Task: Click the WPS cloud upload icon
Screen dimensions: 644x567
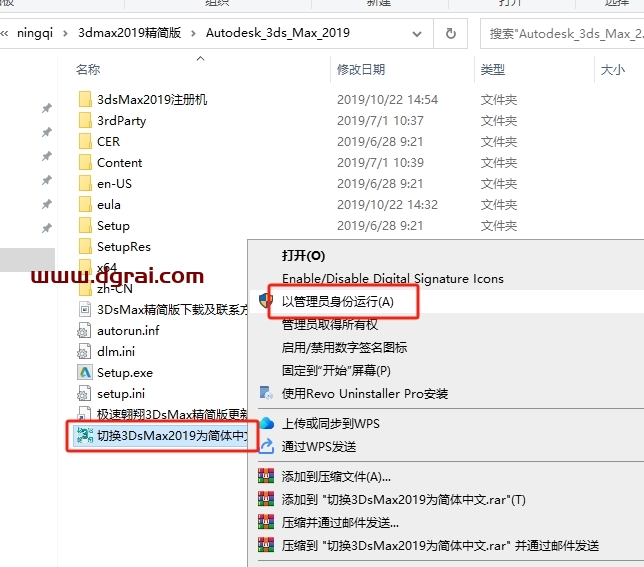Action: tap(267, 423)
